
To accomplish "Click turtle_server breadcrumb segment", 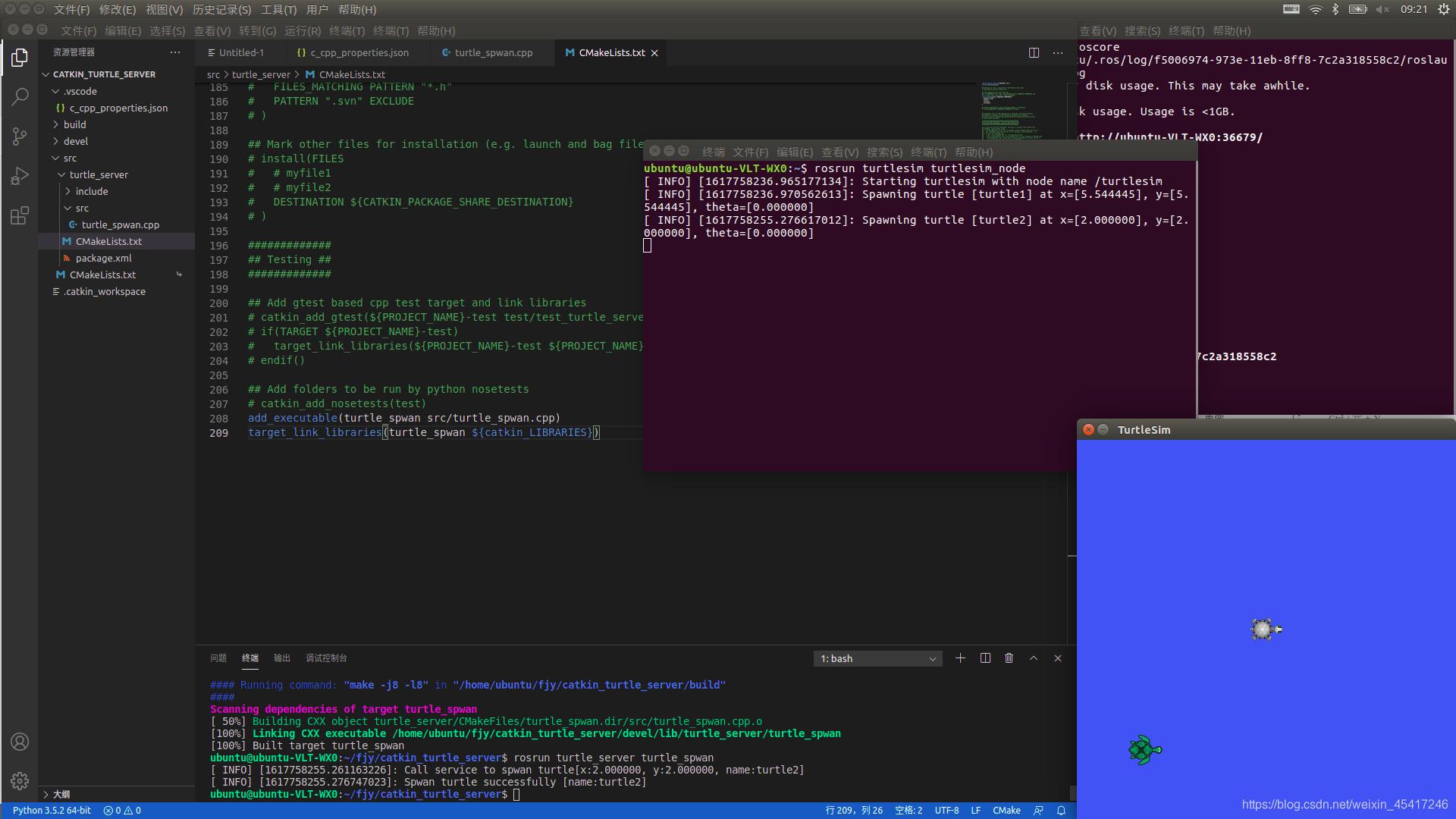I will point(261,74).
